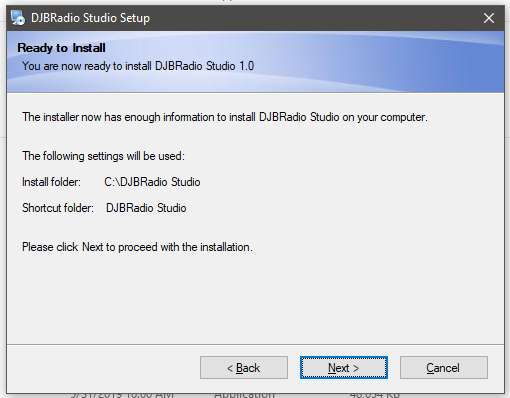Click the "Install folder:" label
This screenshot has width=510, height=398.
(x=51, y=182)
